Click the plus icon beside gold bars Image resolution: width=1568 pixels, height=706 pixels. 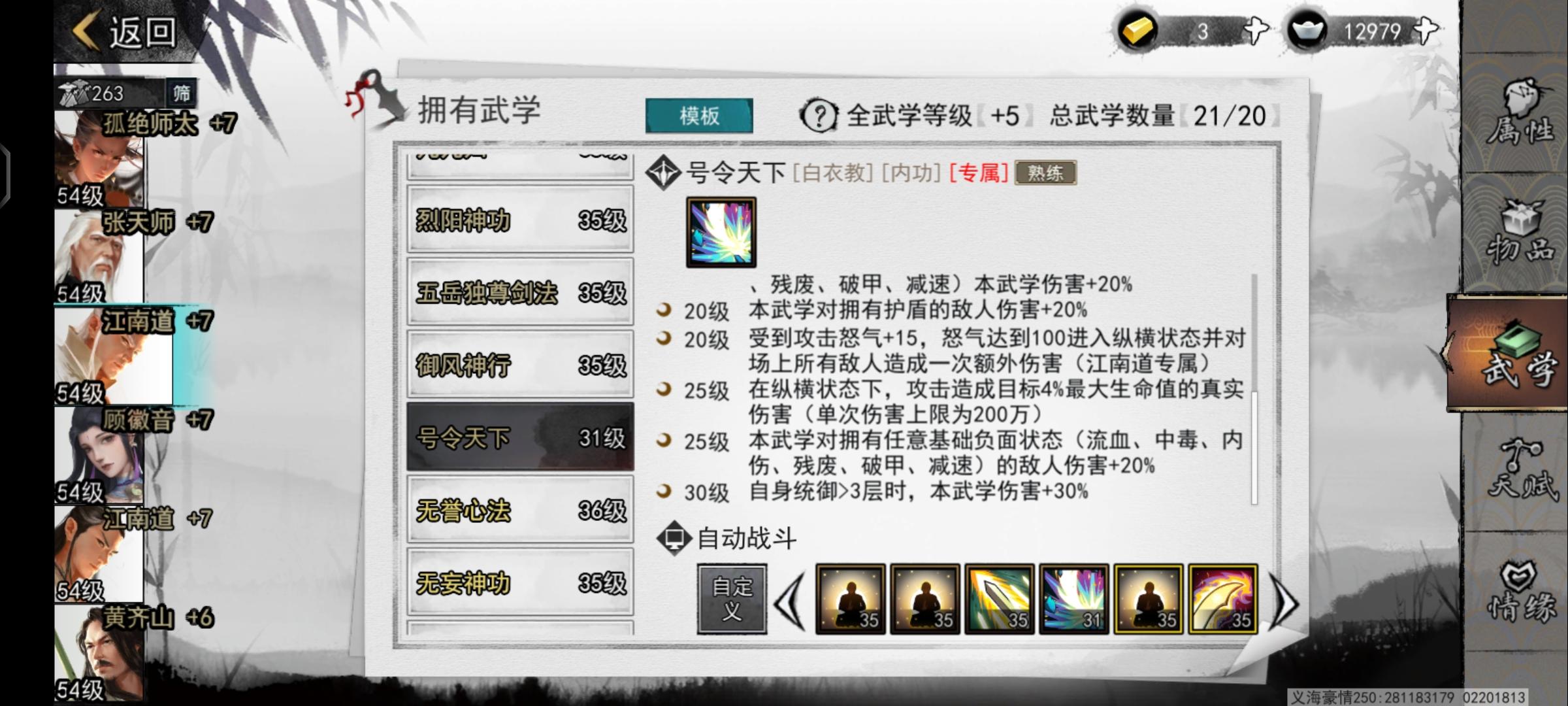coord(1254,31)
